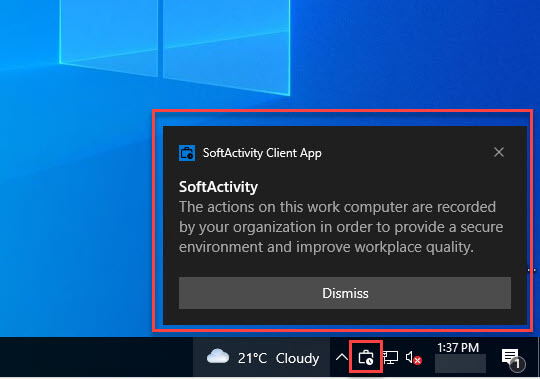The image size is (540, 379).
Task: Click the SoftActivity icon in notification header
Action: 187,153
